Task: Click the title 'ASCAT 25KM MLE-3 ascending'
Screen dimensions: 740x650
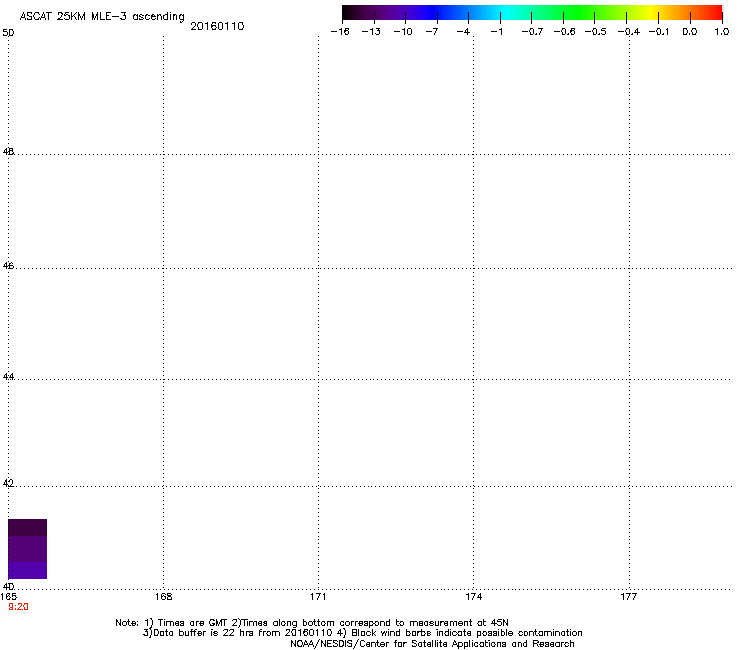Action: click(102, 17)
